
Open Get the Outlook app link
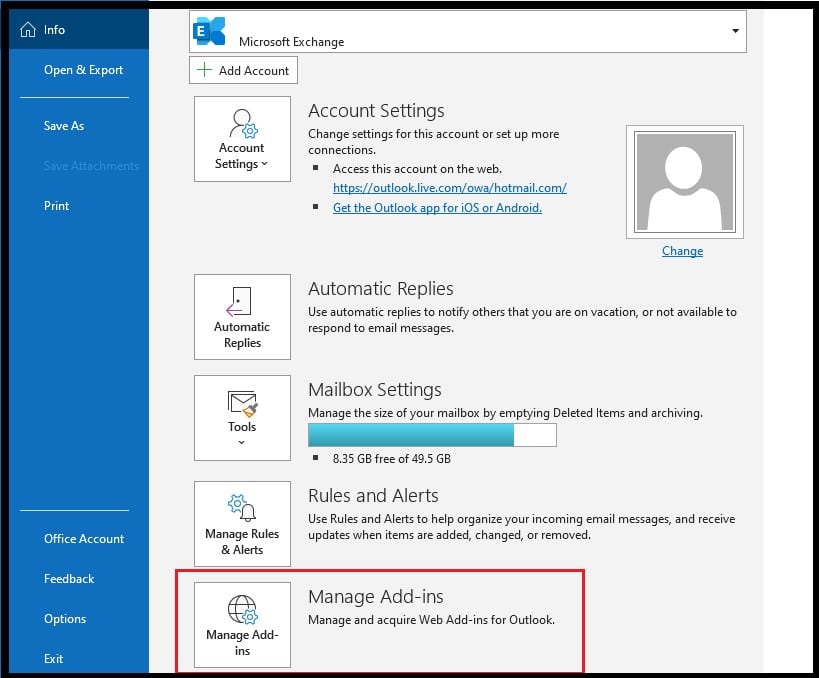click(x=437, y=208)
